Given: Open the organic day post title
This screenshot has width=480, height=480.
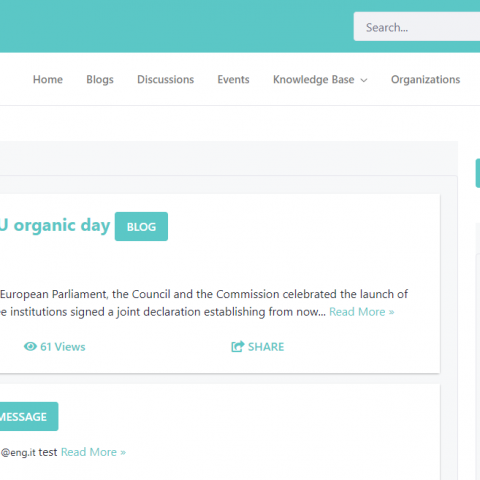Looking at the screenshot, I should (55, 226).
